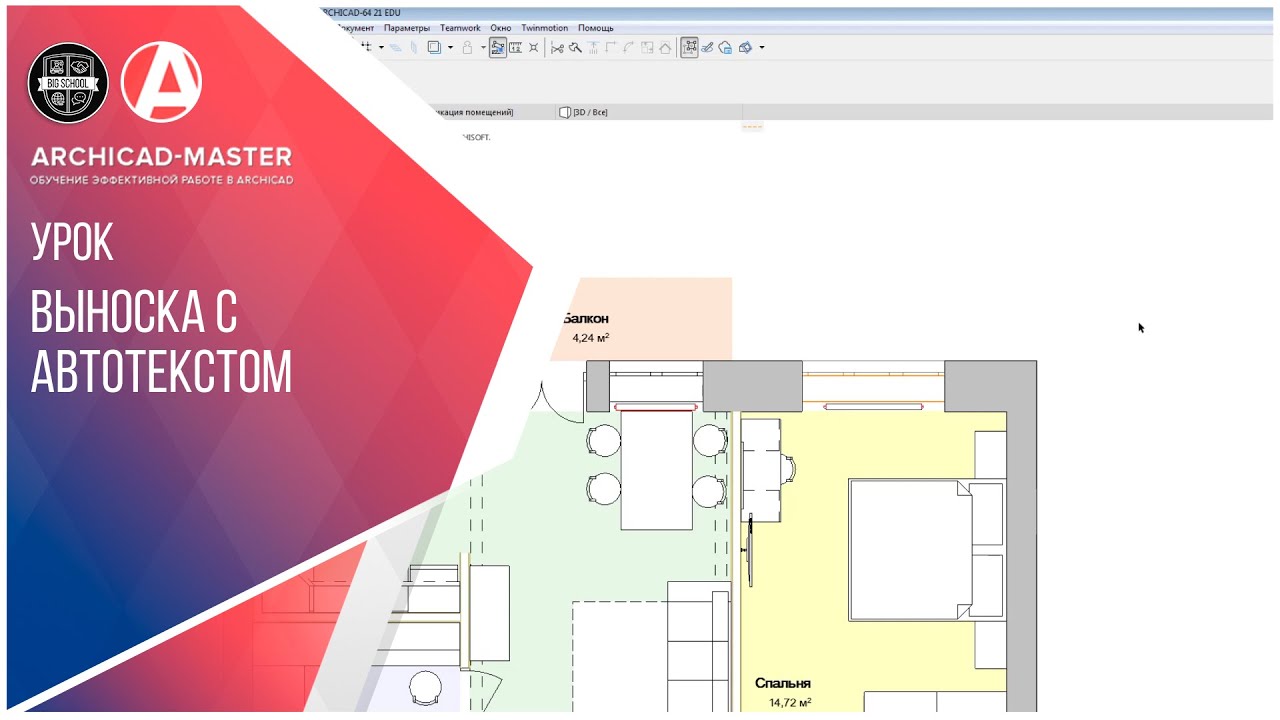Click the 4,24 м² area value

[590, 338]
